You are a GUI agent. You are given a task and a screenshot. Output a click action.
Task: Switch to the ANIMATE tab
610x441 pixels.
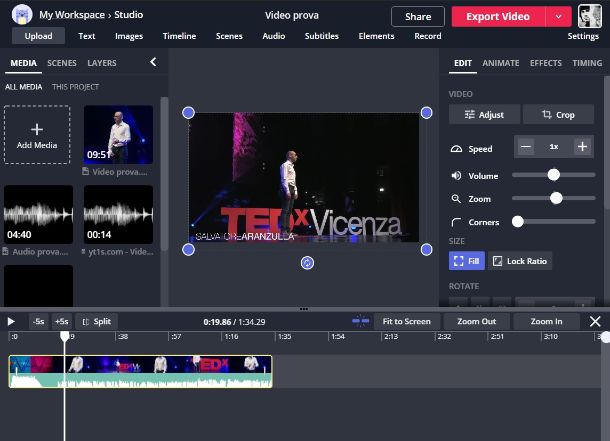(501, 63)
